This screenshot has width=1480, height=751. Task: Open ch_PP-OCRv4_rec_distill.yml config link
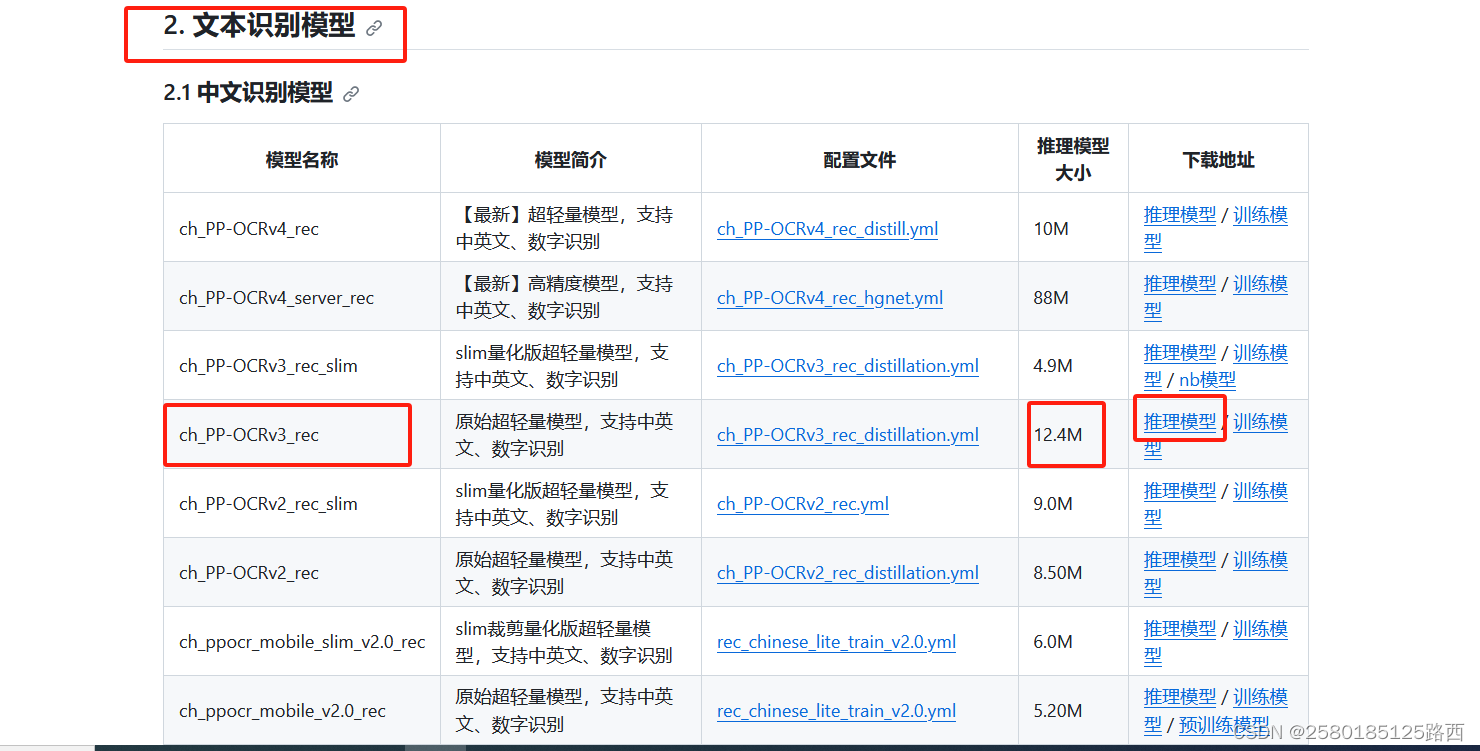click(827, 229)
